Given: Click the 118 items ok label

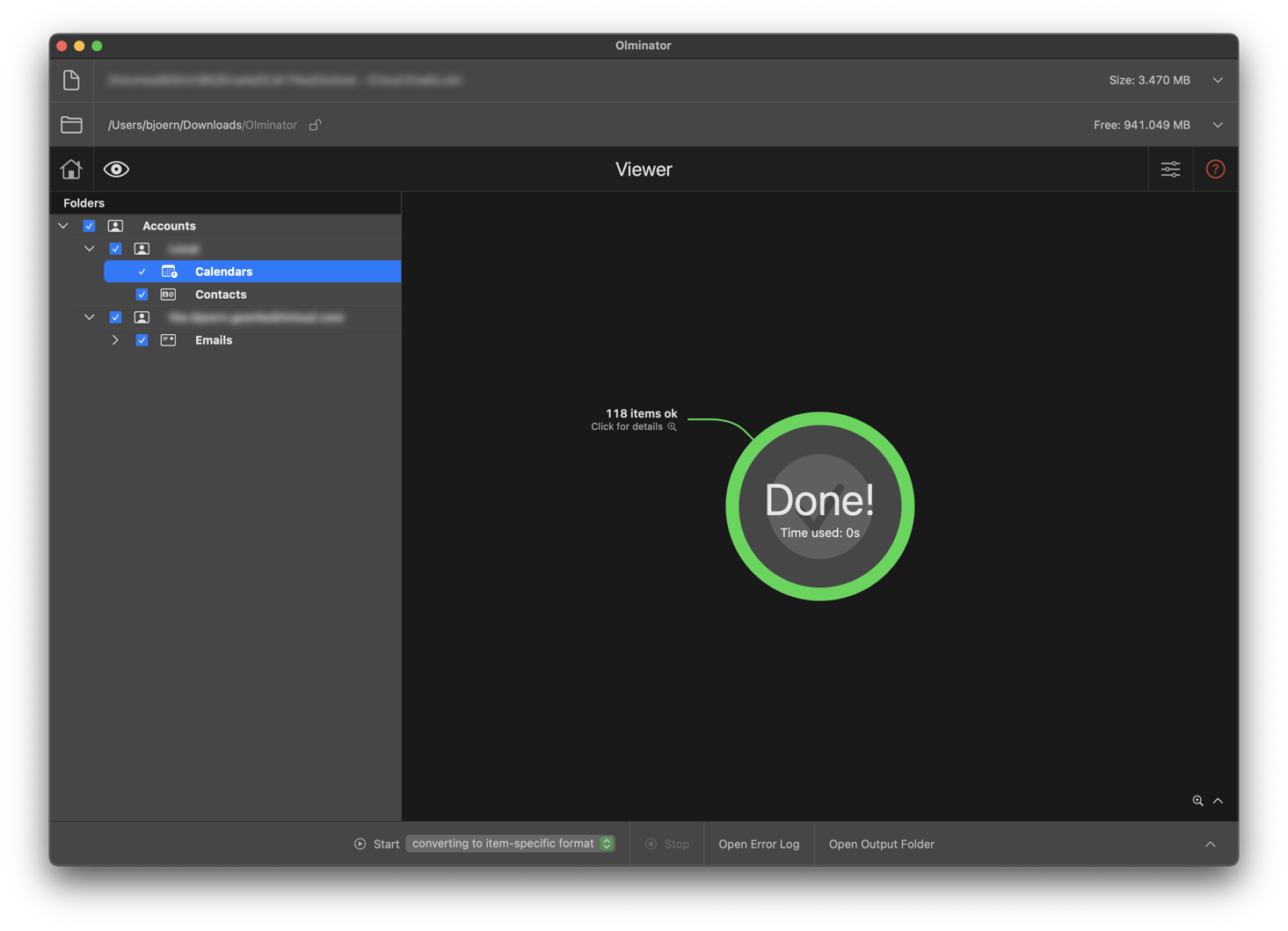Looking at the screenshot, I should coord(641,413).
